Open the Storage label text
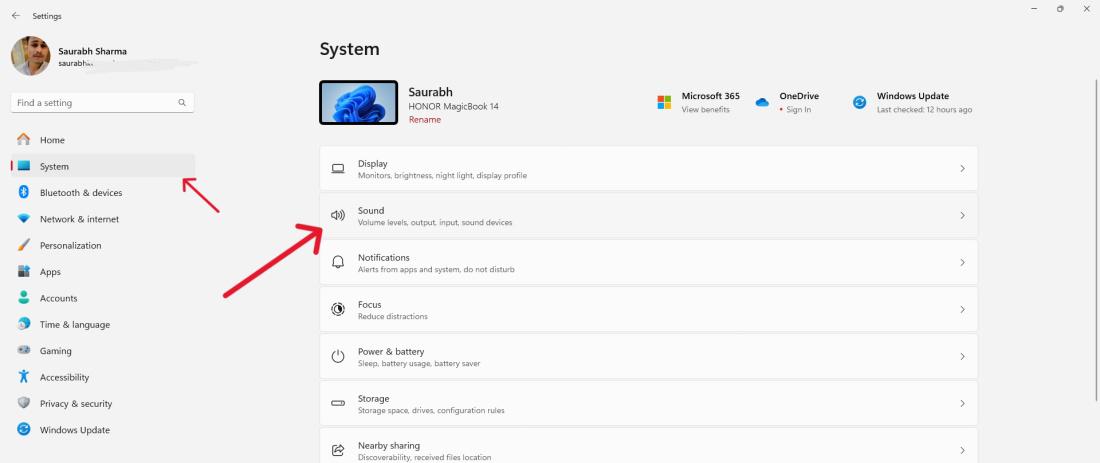The image size is (1100, 463). pos(373,398)
